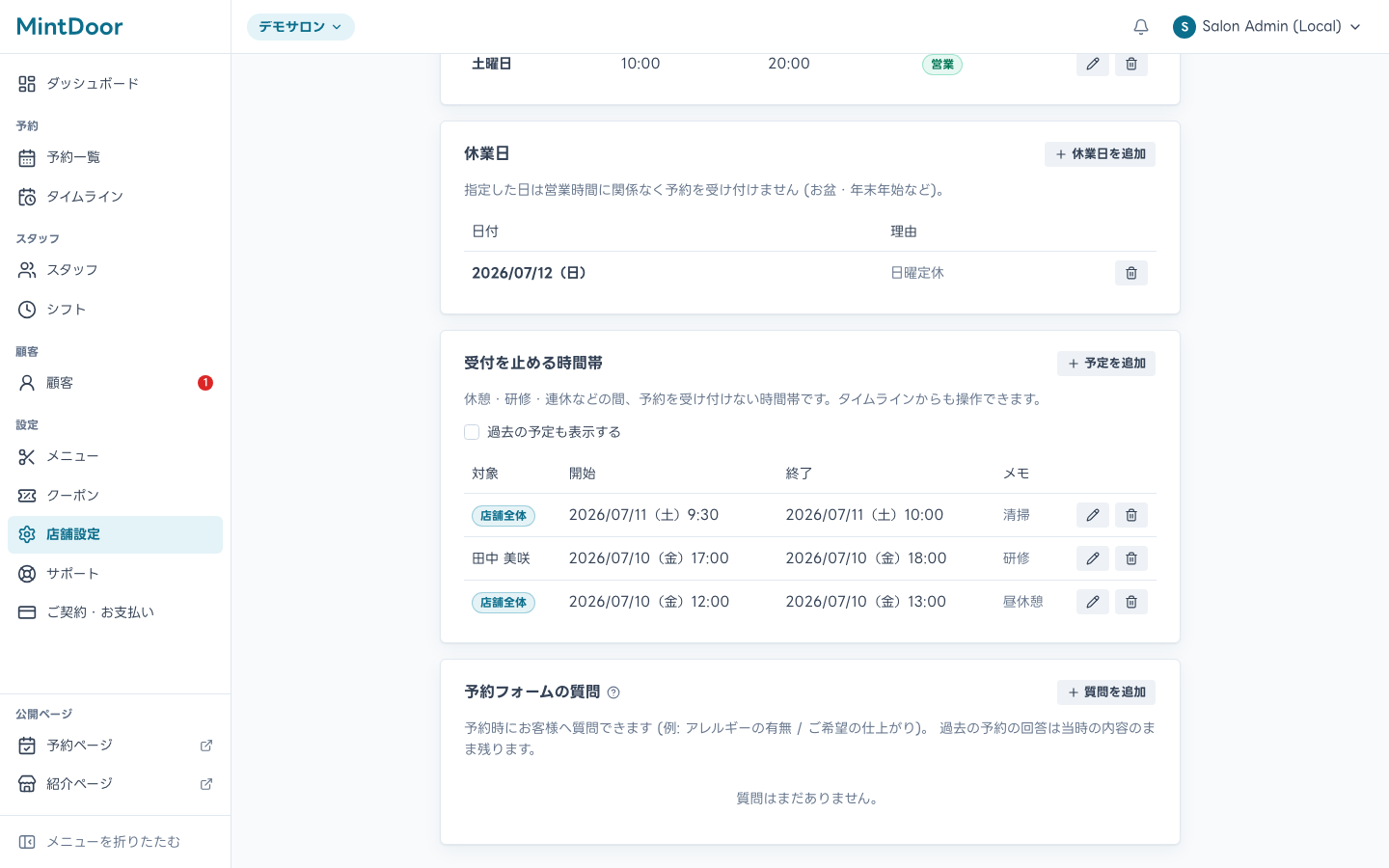This screenshot has height=868, width=1389.
Task: Open 顧客 from the sidebar
Action: click(x=115, y=383)
